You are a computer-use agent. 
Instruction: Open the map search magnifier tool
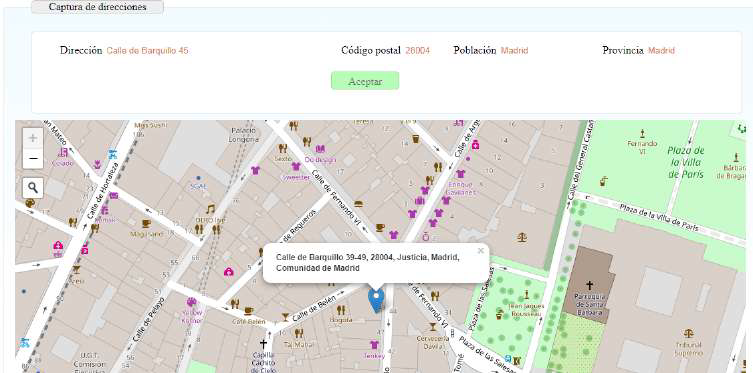coord(33,188)
